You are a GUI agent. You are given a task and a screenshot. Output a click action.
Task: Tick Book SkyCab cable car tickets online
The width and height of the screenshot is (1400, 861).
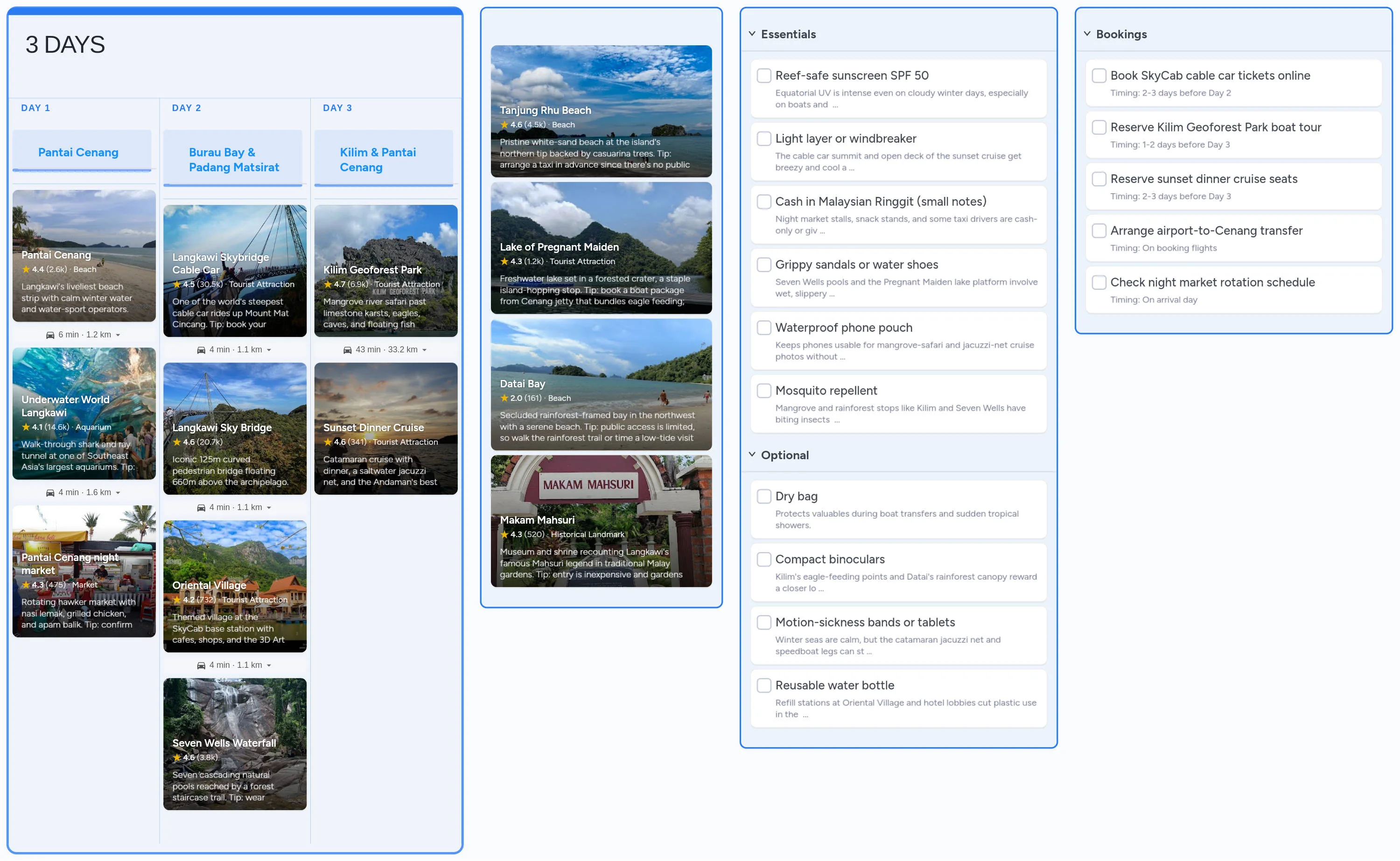[1099, 76]
